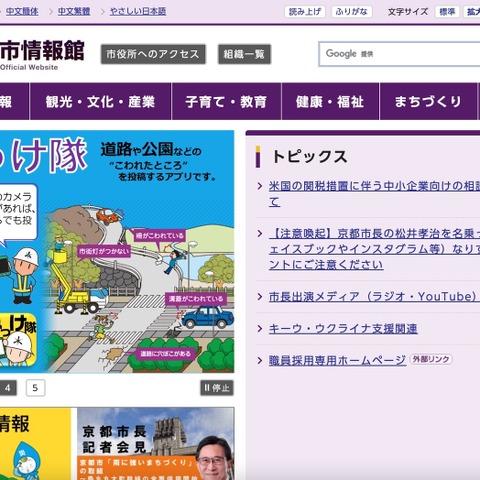Viewport: 480px width, 480px height.
Task: Click the arrow before 中文繁體
Action: click(51, 12)
